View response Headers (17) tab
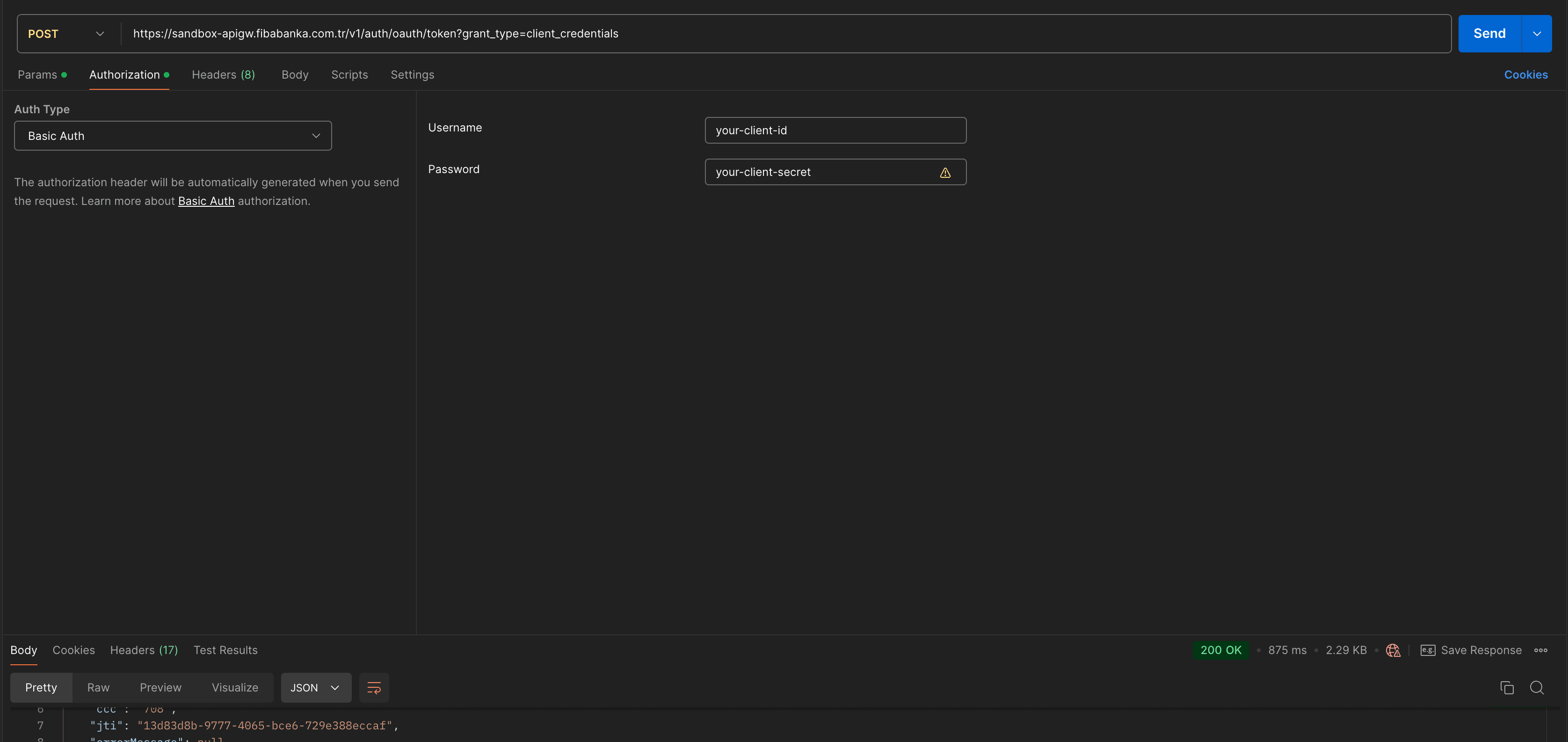 click(x=144, y=650)
